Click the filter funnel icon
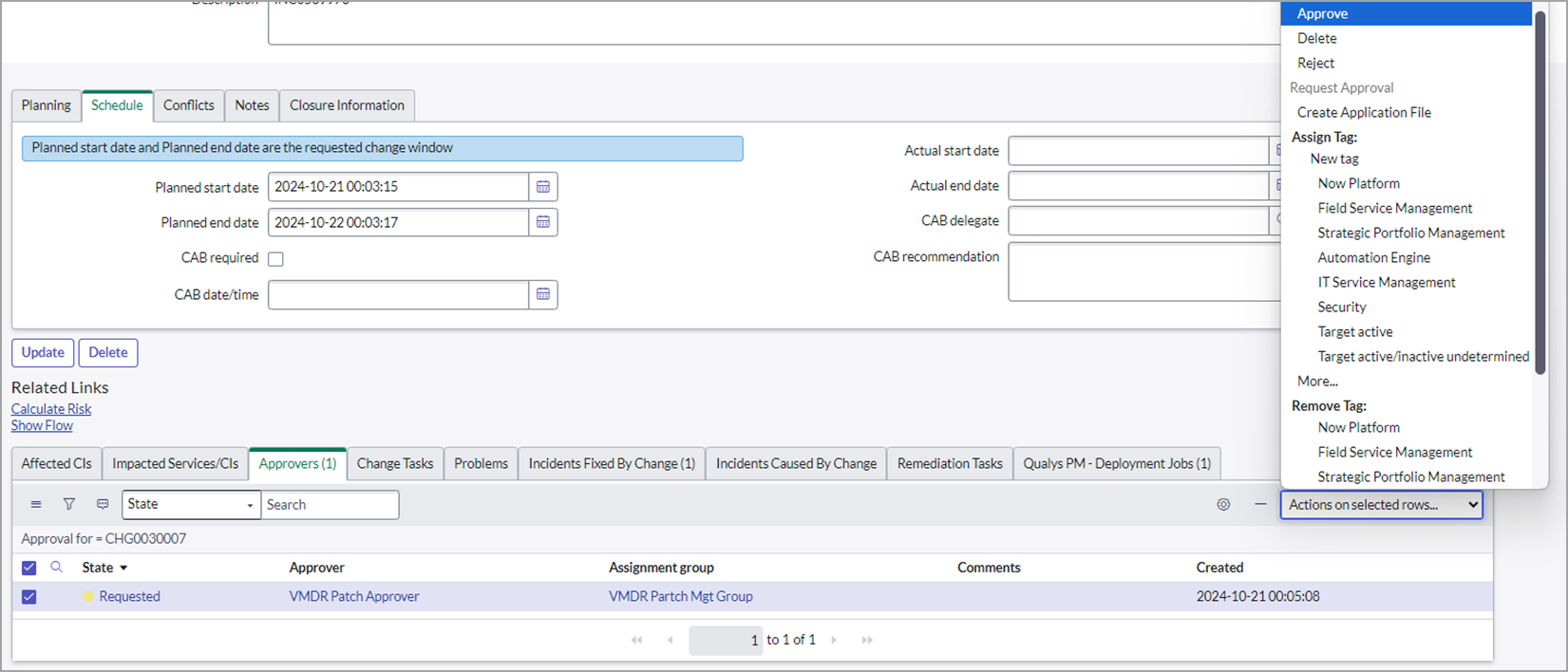1568x672 pixels. coord(69,505)
